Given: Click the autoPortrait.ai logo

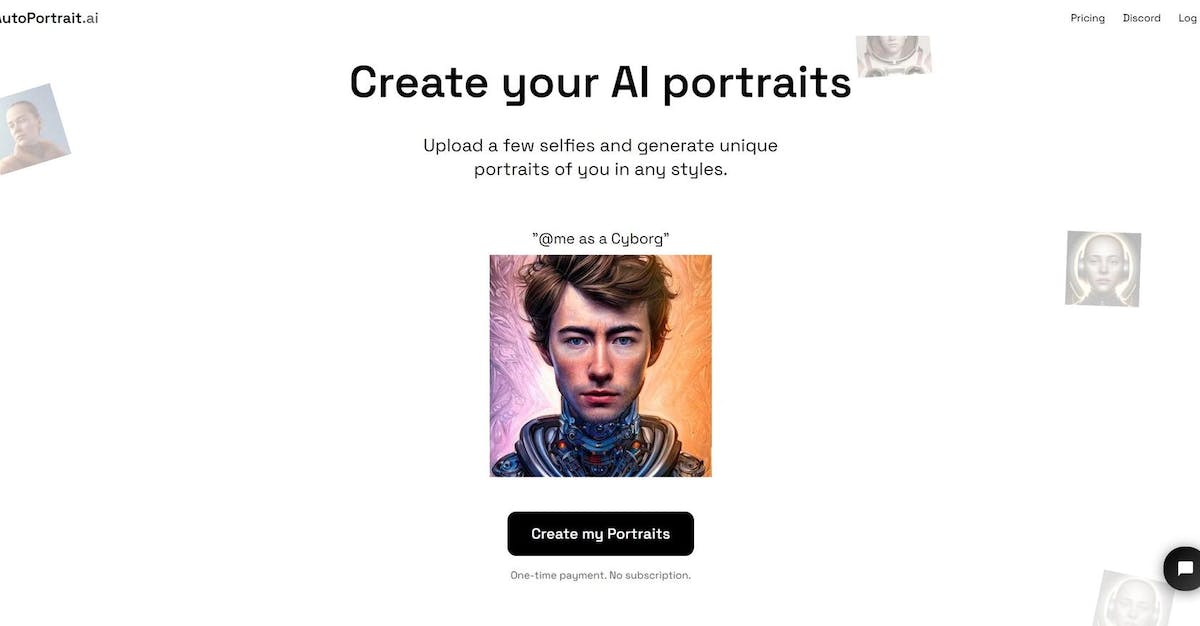Looking at the screenshot, I should pyautogui.click(x=49, y=18).
